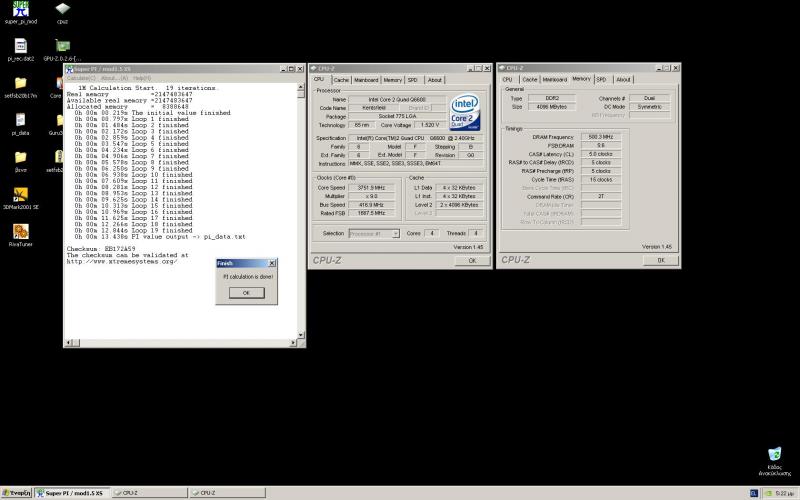800x500 pixels.
Task: Maximize the Super PI window
Action: click(291, 69)
